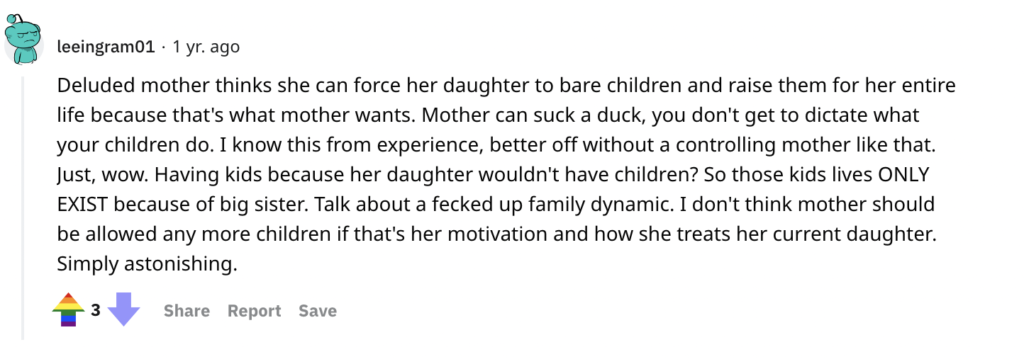Click the phrase 'Just, wow.' in the comment
The height and width of the screenshot is (364, 1024).
pyautogui.click(x=103, y=176)
